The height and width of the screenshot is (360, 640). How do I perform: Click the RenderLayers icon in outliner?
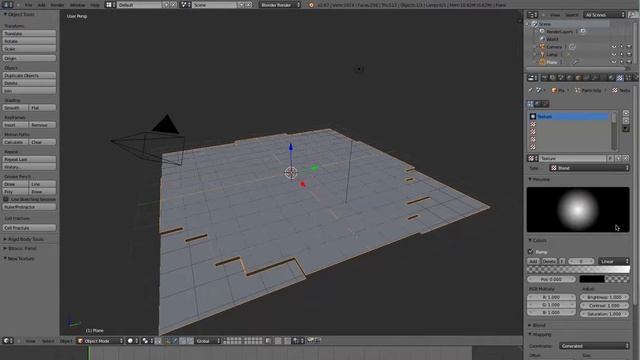click(x=542, y=31)
